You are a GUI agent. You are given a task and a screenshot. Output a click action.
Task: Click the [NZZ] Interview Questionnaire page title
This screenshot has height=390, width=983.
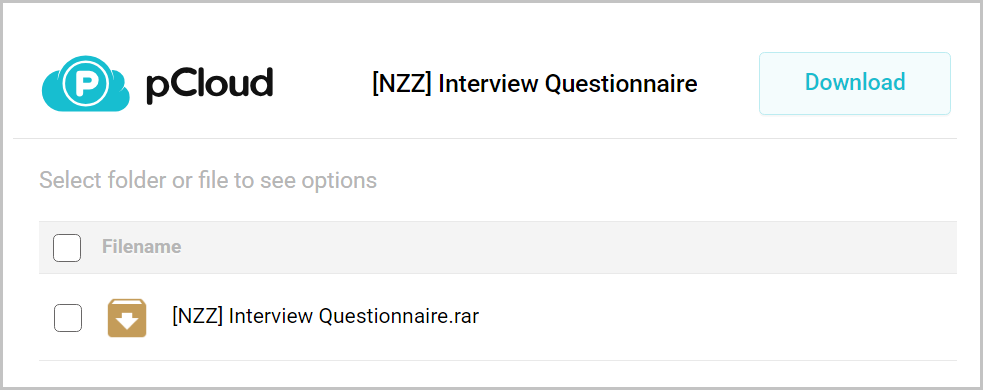coord(534,84)
